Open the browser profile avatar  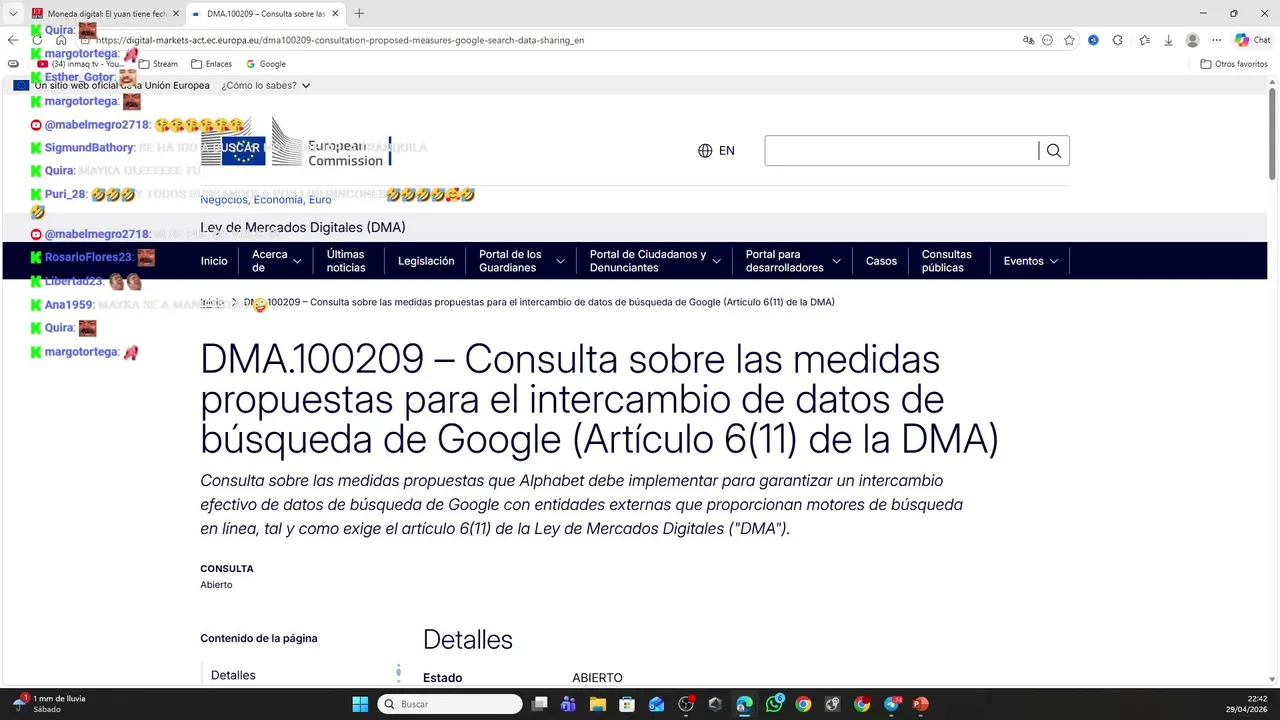coord(1192,40)
